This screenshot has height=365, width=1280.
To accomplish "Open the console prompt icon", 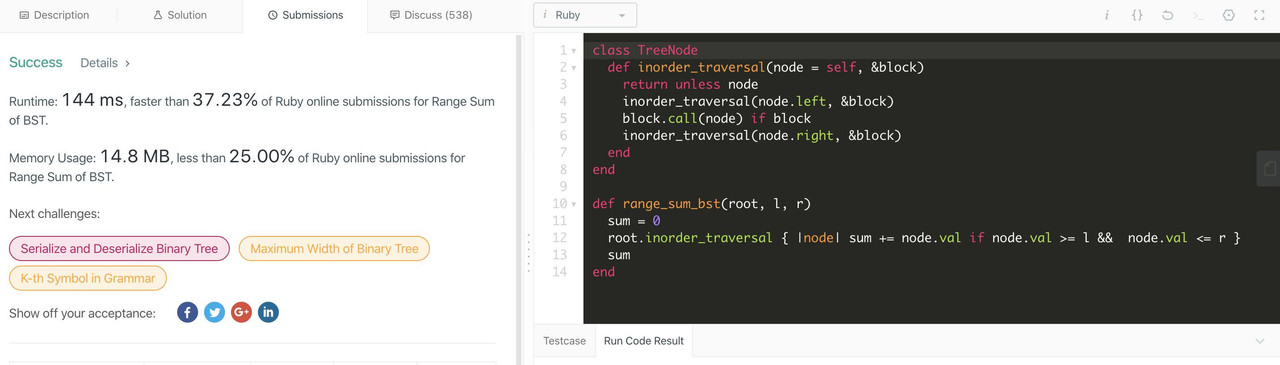I will click(x=1198, y=15).
